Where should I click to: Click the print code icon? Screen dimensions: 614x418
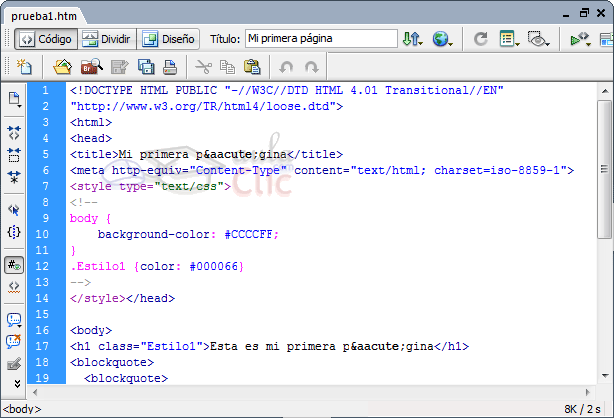[170, 68]
